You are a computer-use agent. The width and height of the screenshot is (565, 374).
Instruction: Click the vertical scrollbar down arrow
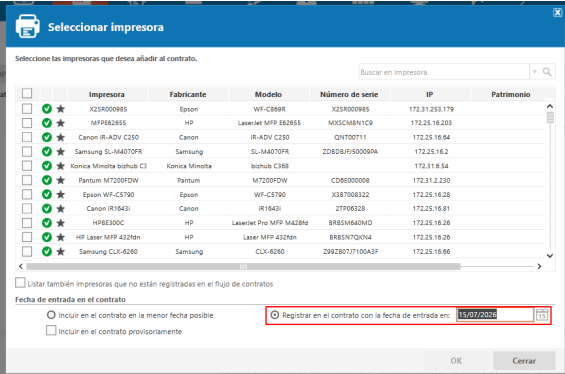tap(550, 256)
